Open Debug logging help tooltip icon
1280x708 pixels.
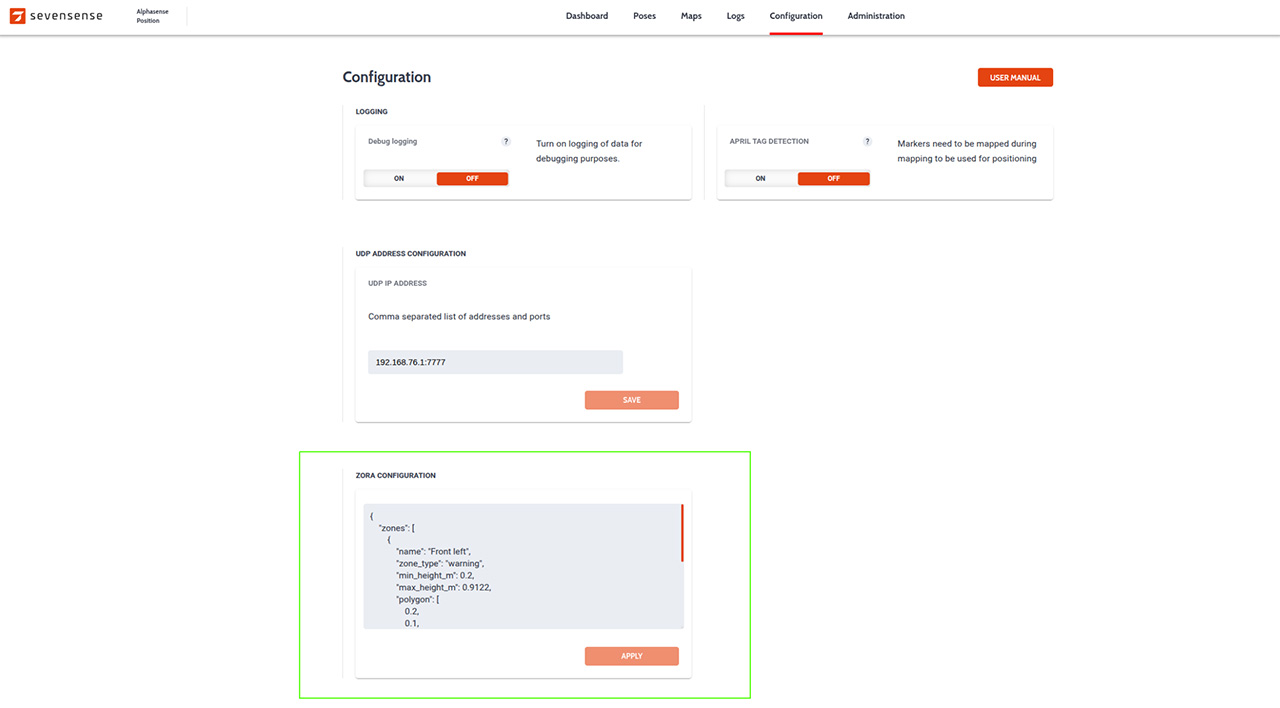point(506,142)
